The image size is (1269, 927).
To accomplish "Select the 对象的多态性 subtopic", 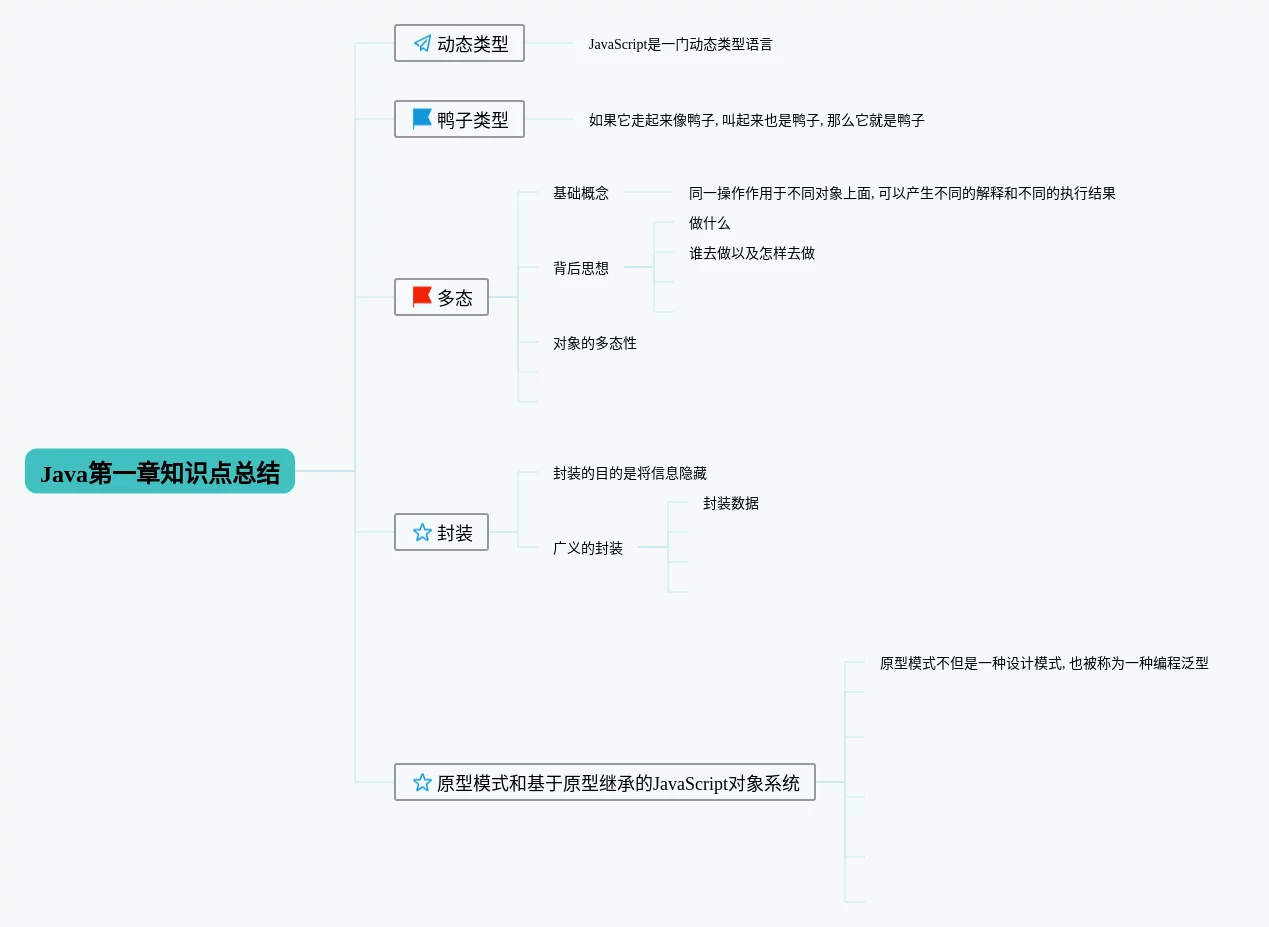I will [x=595, y=343].
